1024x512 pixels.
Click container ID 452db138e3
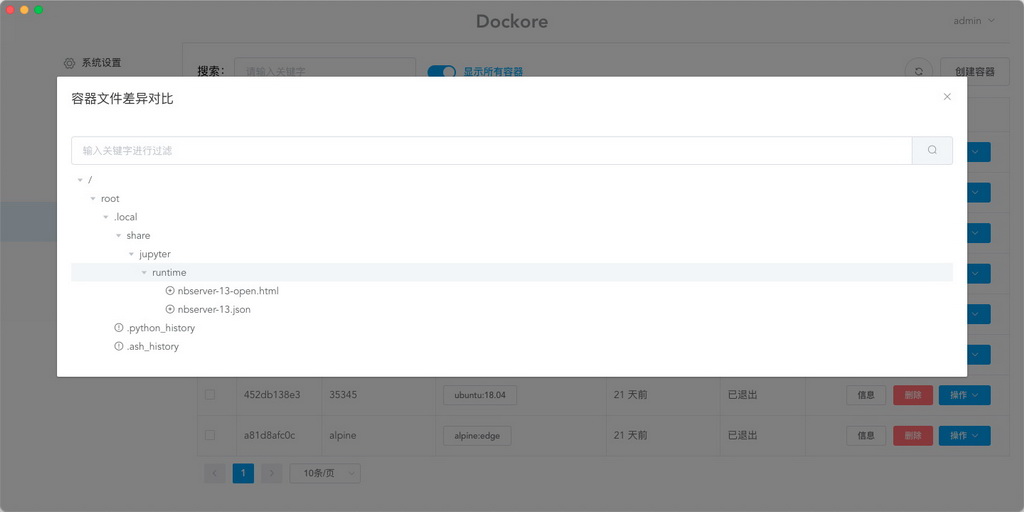(x=272, y=395)
